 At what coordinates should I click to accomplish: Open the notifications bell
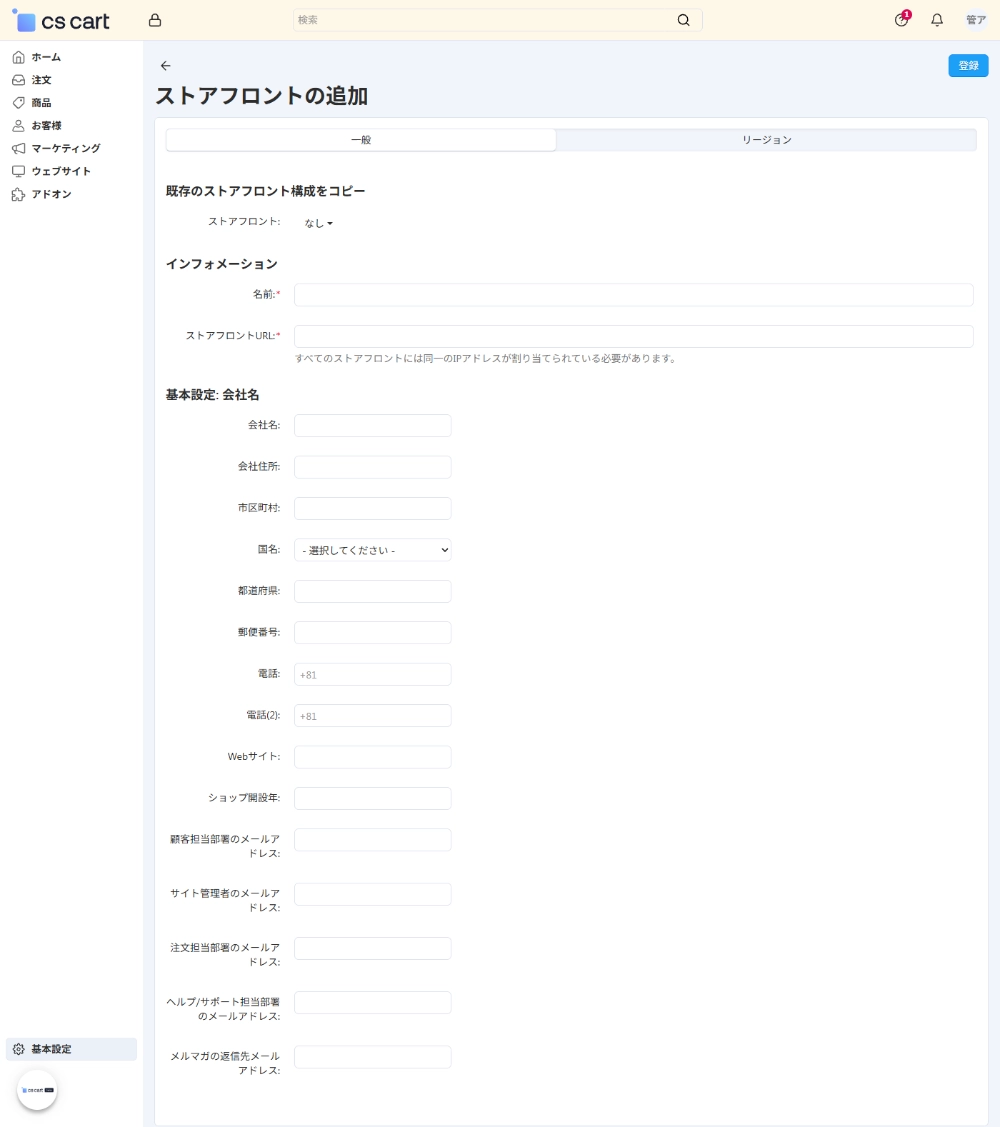click(937, 20)
